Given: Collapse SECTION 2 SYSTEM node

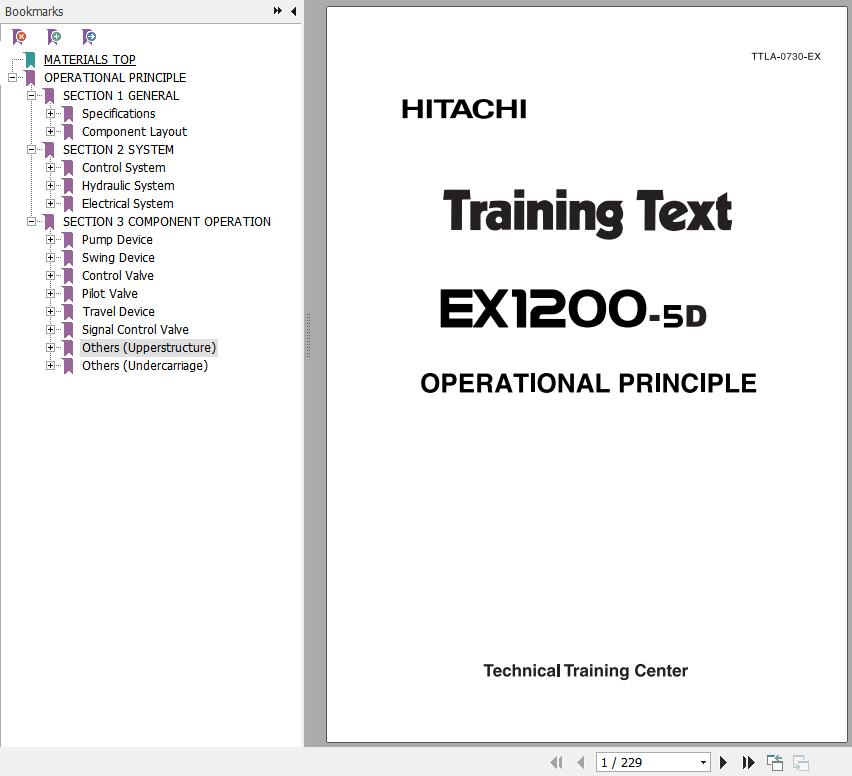Looking at the screenshot, I should point(32,149).
